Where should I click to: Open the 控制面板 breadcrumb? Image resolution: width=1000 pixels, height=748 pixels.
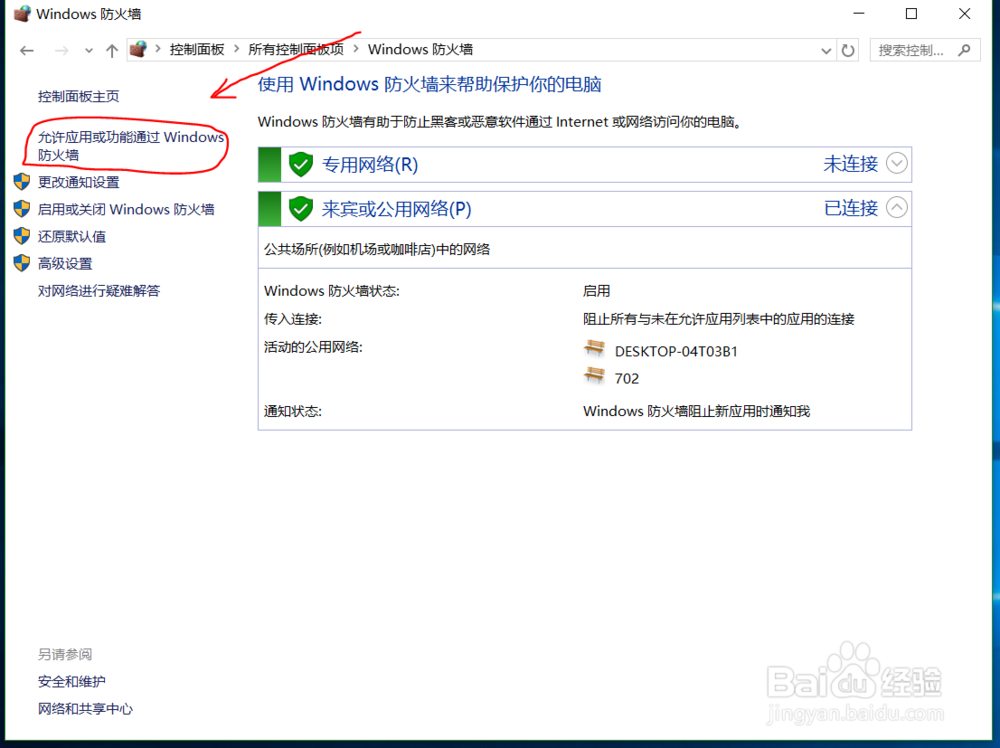pos(197,49)
